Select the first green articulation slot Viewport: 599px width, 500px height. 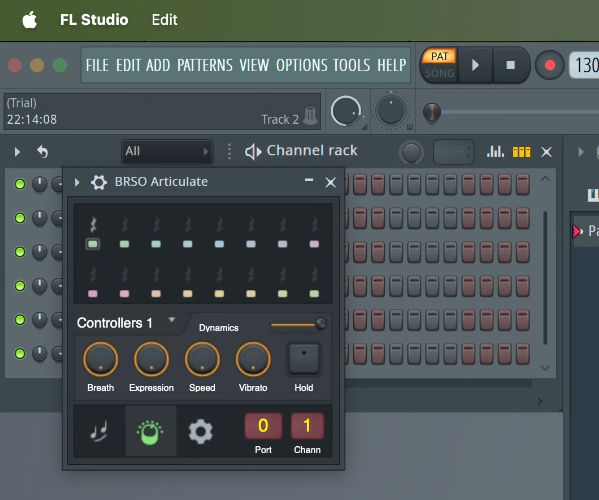(x=93, y=244)
